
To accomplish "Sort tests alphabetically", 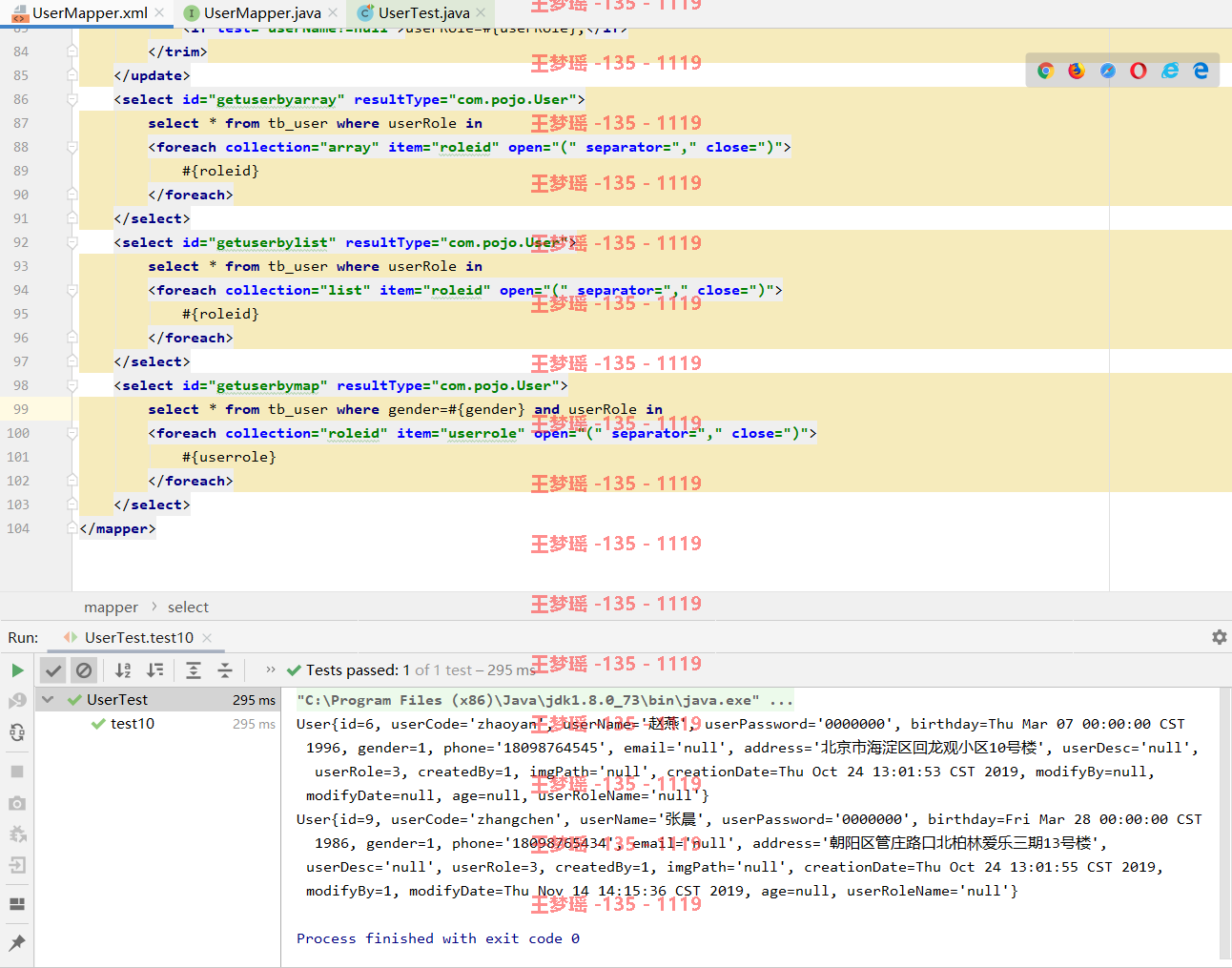I will [x=123, y=670].
